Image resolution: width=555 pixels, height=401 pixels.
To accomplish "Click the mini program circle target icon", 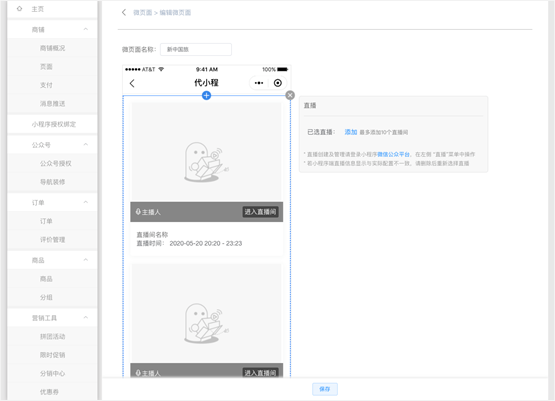I will (278, 83).
